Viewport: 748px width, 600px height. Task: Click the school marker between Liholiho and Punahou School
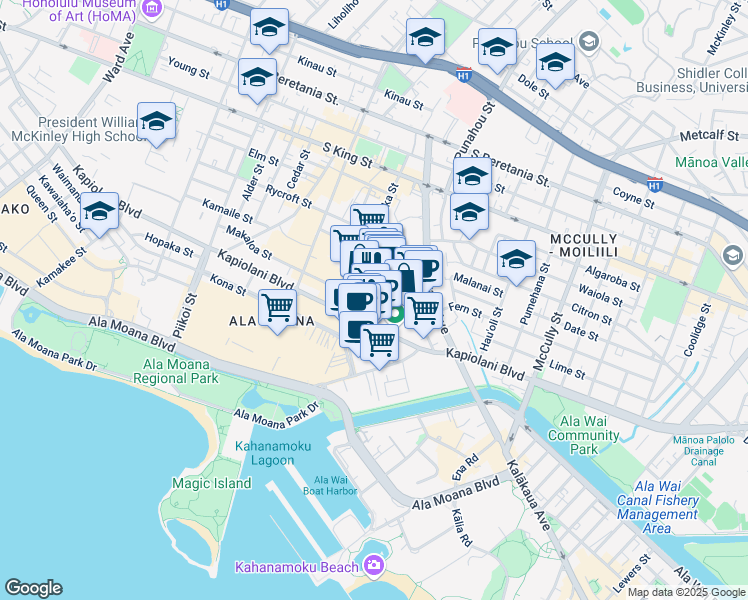coord(426,38)
